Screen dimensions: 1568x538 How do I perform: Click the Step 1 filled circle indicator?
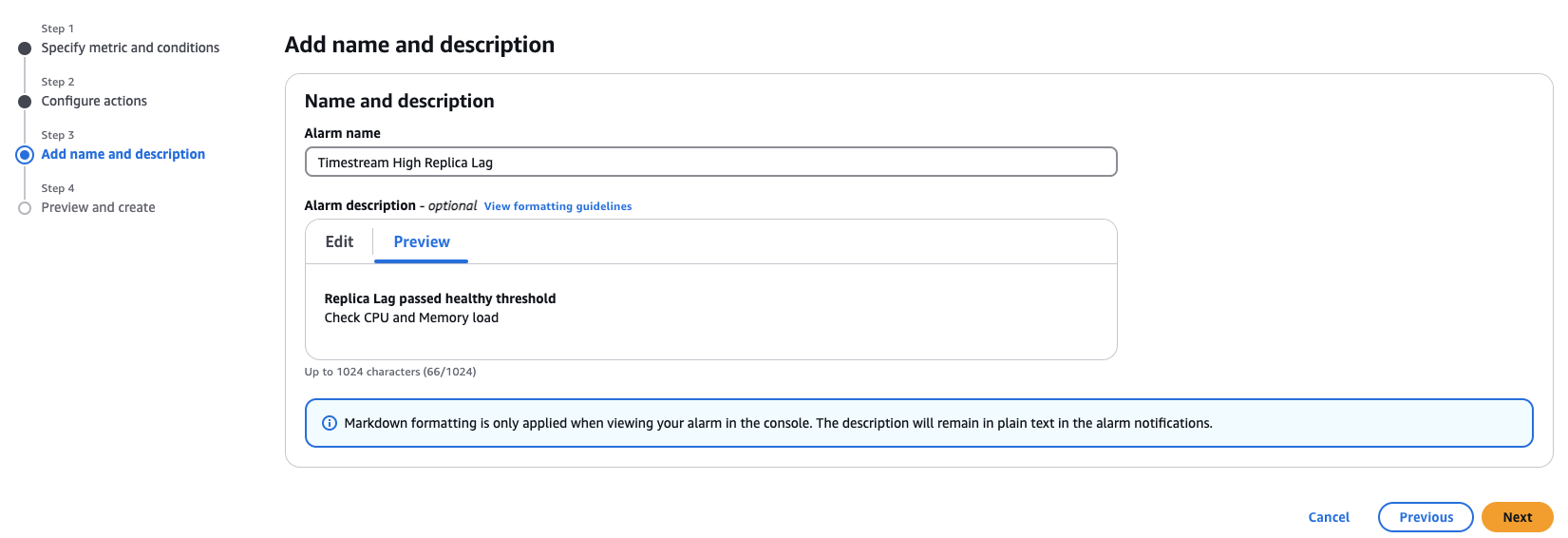(25, 48)
